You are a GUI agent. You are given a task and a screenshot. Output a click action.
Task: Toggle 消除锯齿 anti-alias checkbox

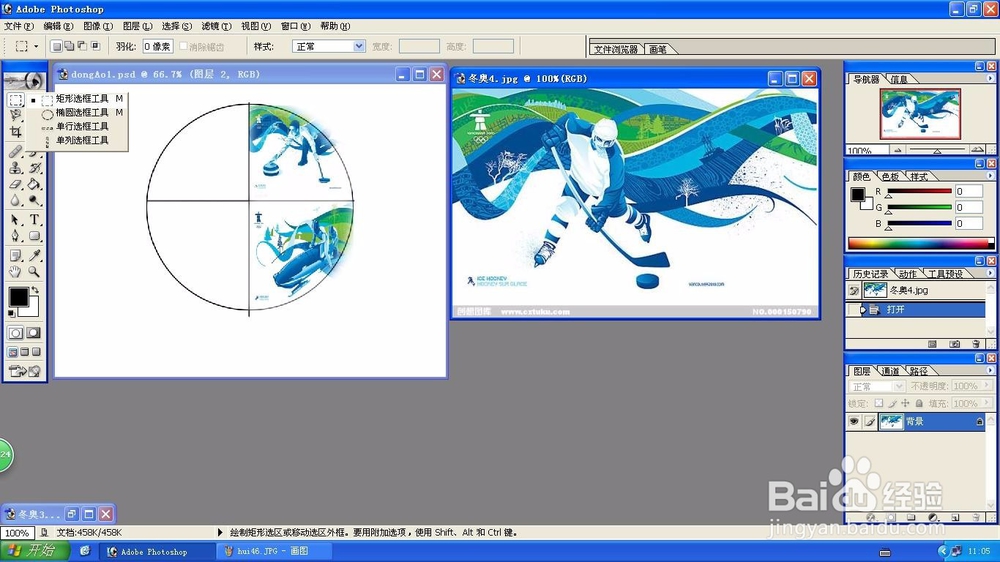tap(183, 46)
